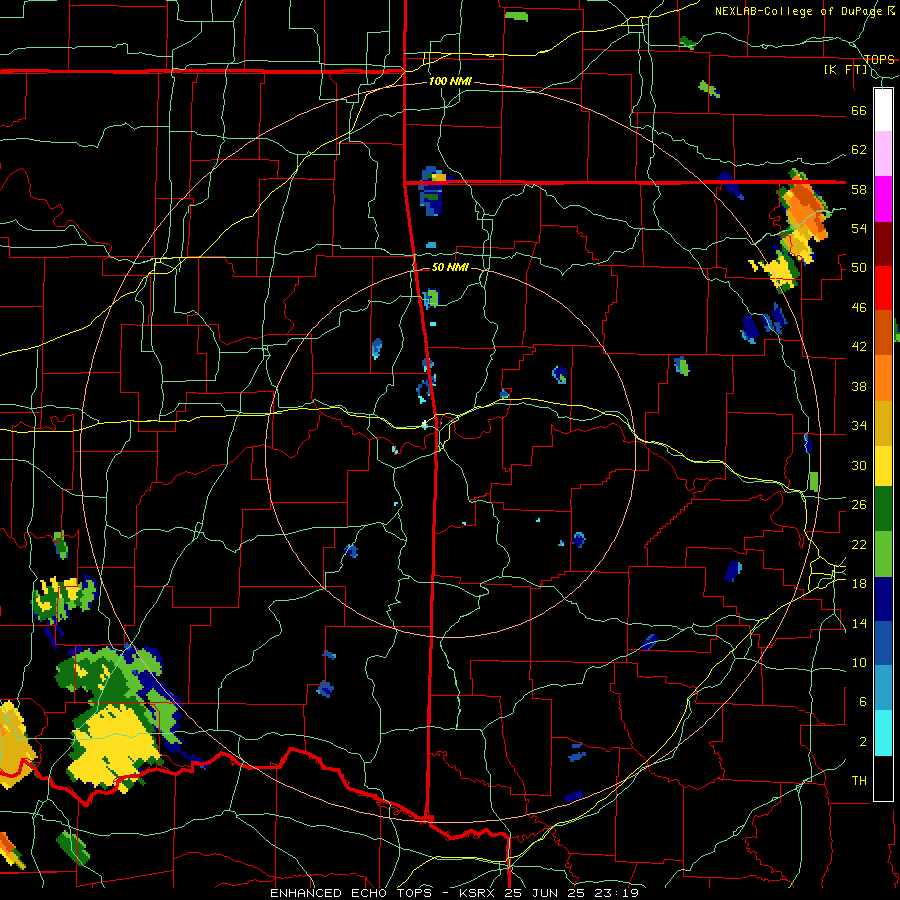This screenshot has height=900, width=900.
Task: Click the '[K FT]' units label
Action: (x=846, y=70)
